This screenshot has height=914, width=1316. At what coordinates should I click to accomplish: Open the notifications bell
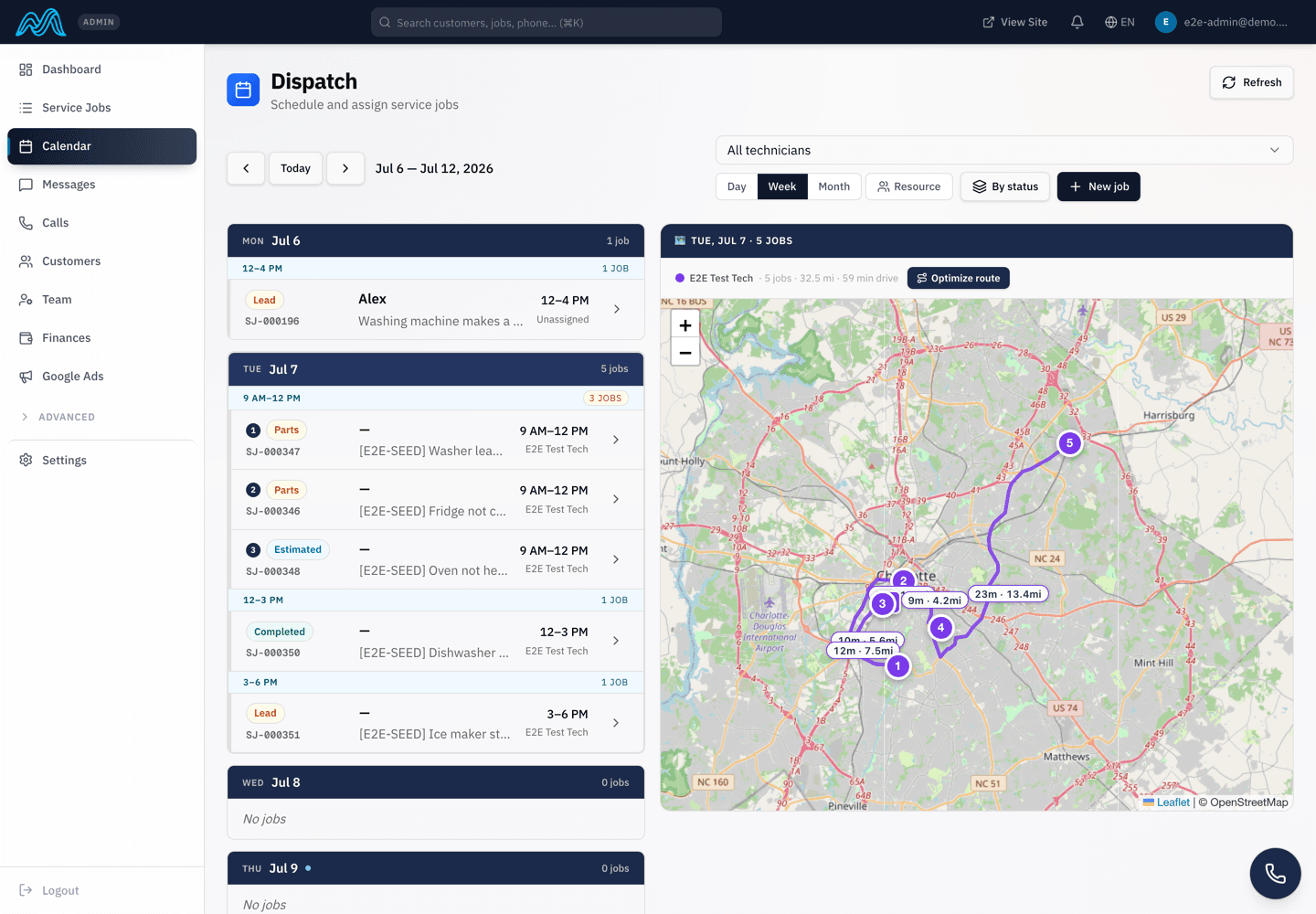click(x=1077, y=22)
